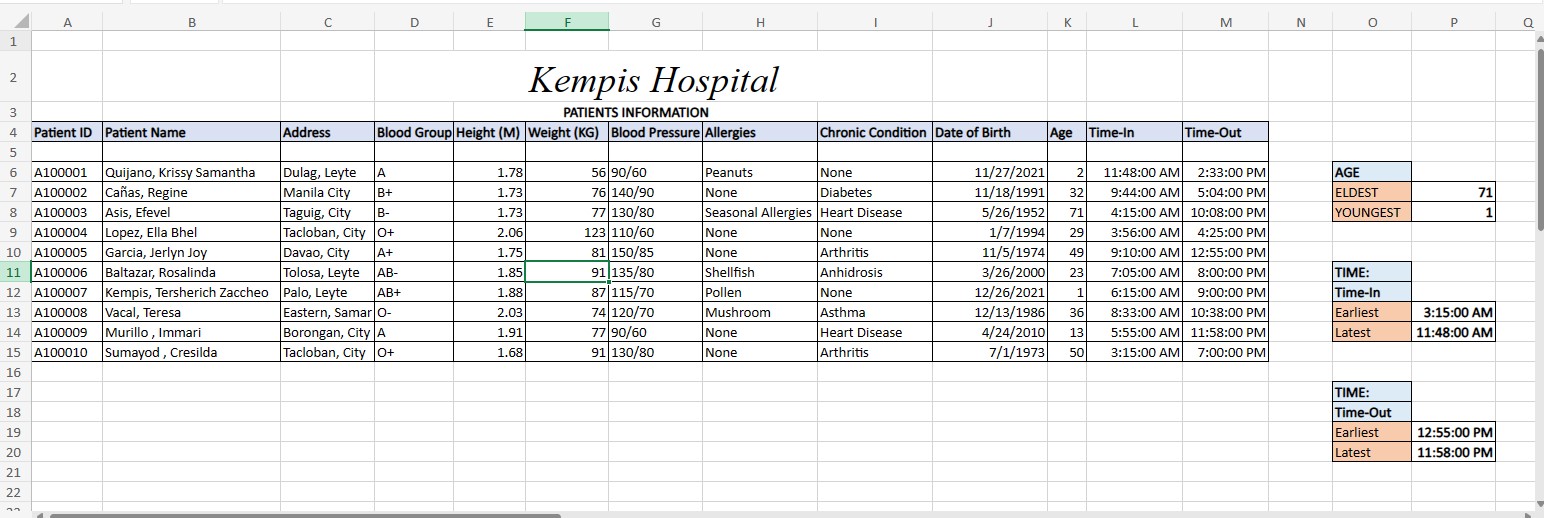Click the Blood Pressure header cell
The height and width of the screenshot is (518, 1544).
click(x=655, y=132)
